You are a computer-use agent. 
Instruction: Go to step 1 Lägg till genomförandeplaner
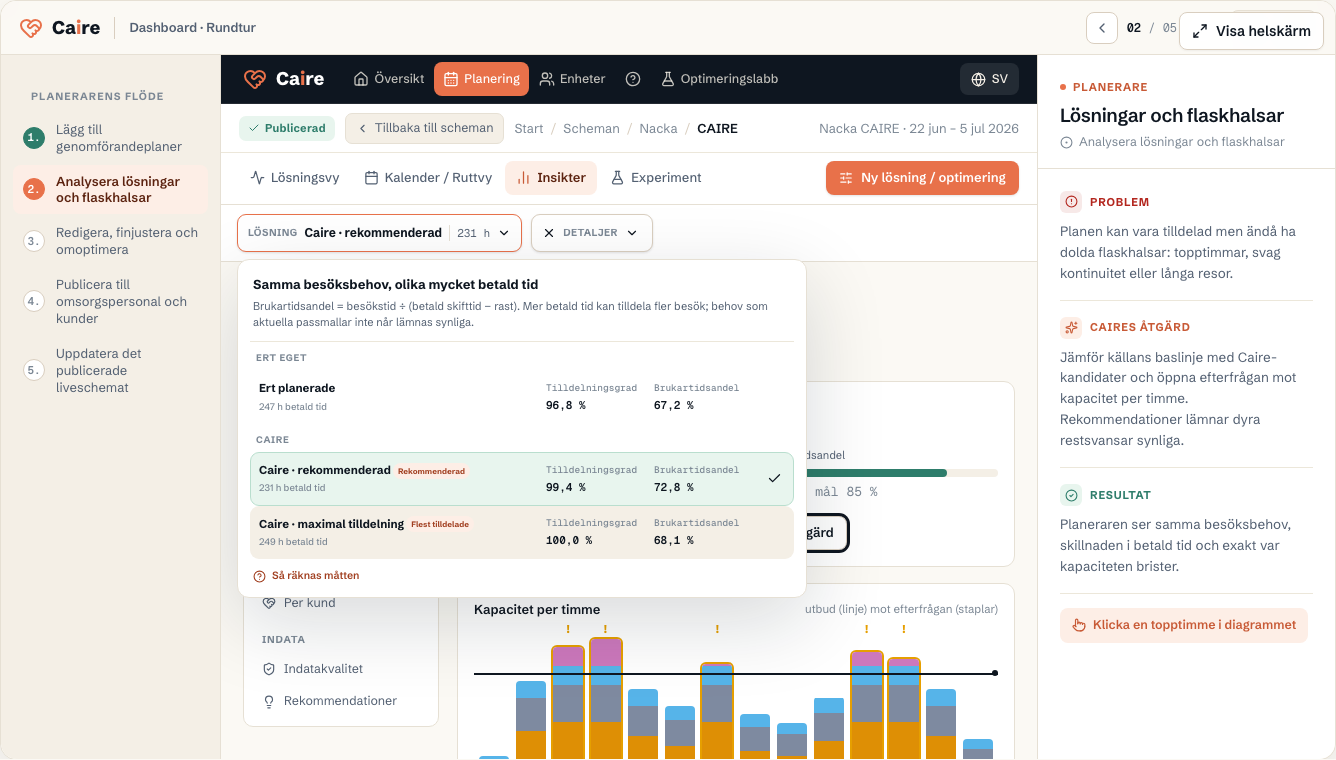[x=110, y=138]
